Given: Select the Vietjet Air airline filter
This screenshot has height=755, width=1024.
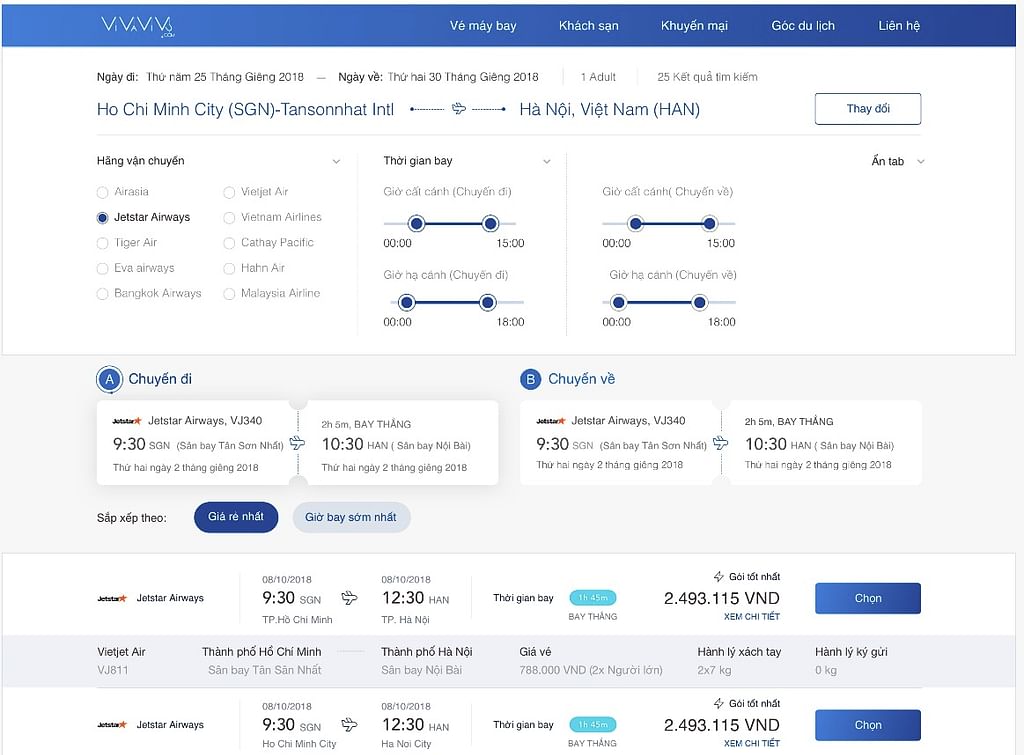Looking at the screenshot, I should click(x=230, y=192).
